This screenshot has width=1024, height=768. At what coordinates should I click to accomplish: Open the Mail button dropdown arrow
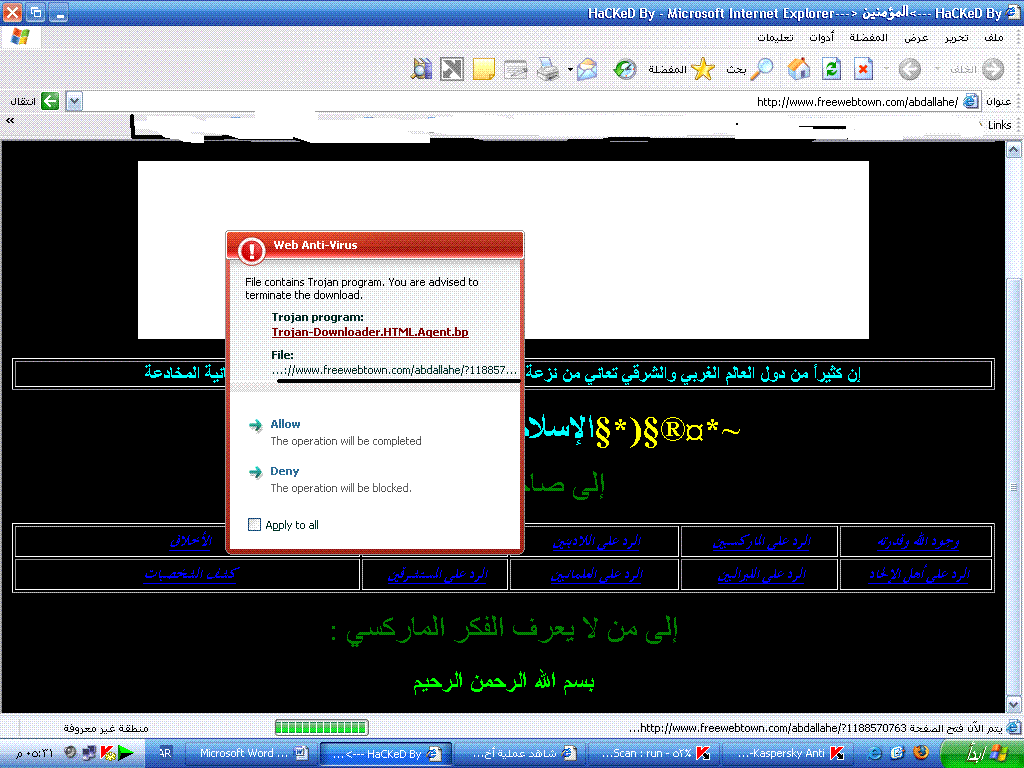(570, 69)
